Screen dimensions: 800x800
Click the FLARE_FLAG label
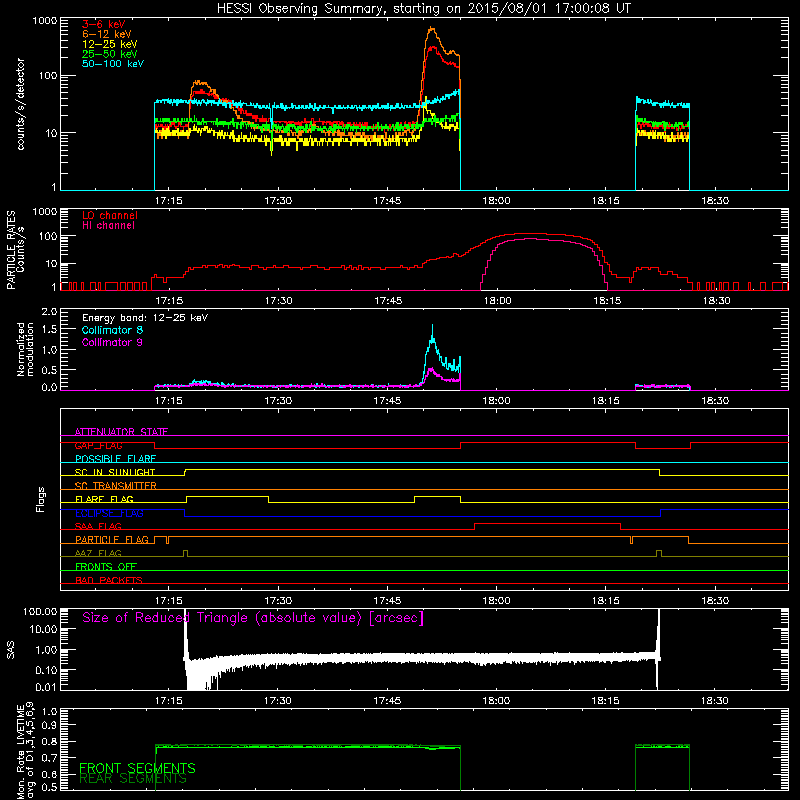(x=104, y=499)
